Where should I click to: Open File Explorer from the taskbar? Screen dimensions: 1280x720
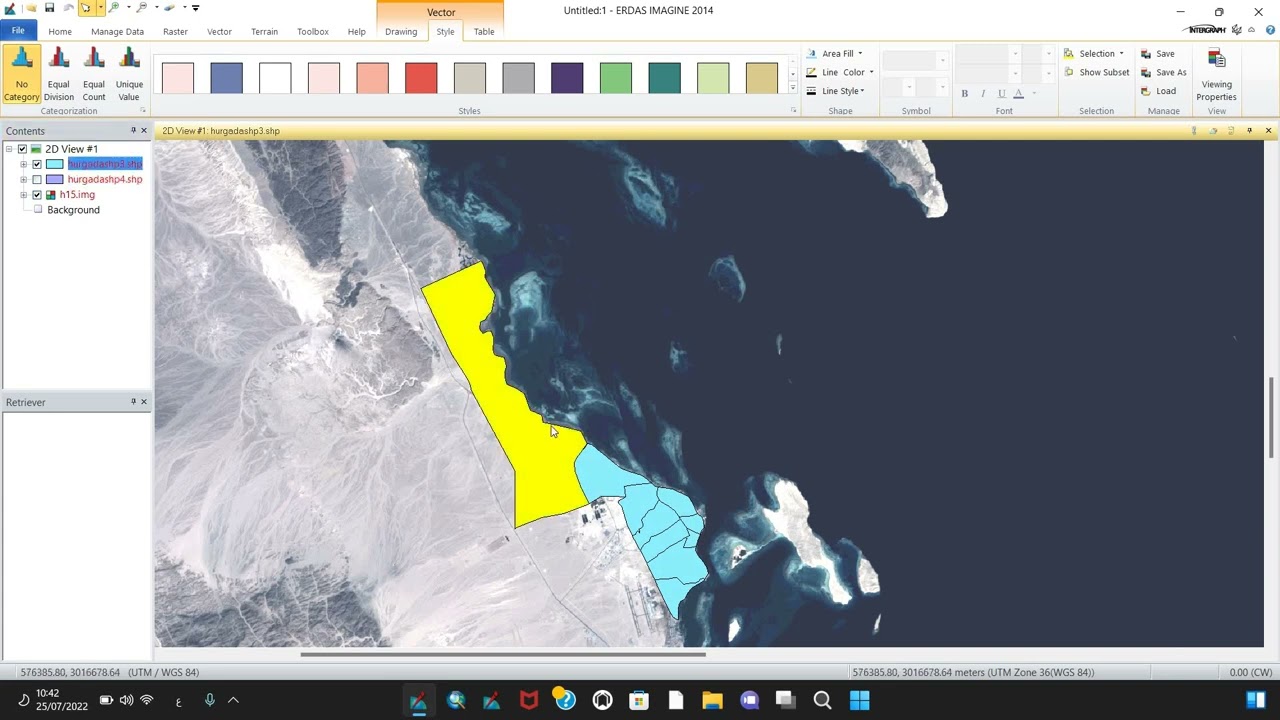[x=712, y=701]
